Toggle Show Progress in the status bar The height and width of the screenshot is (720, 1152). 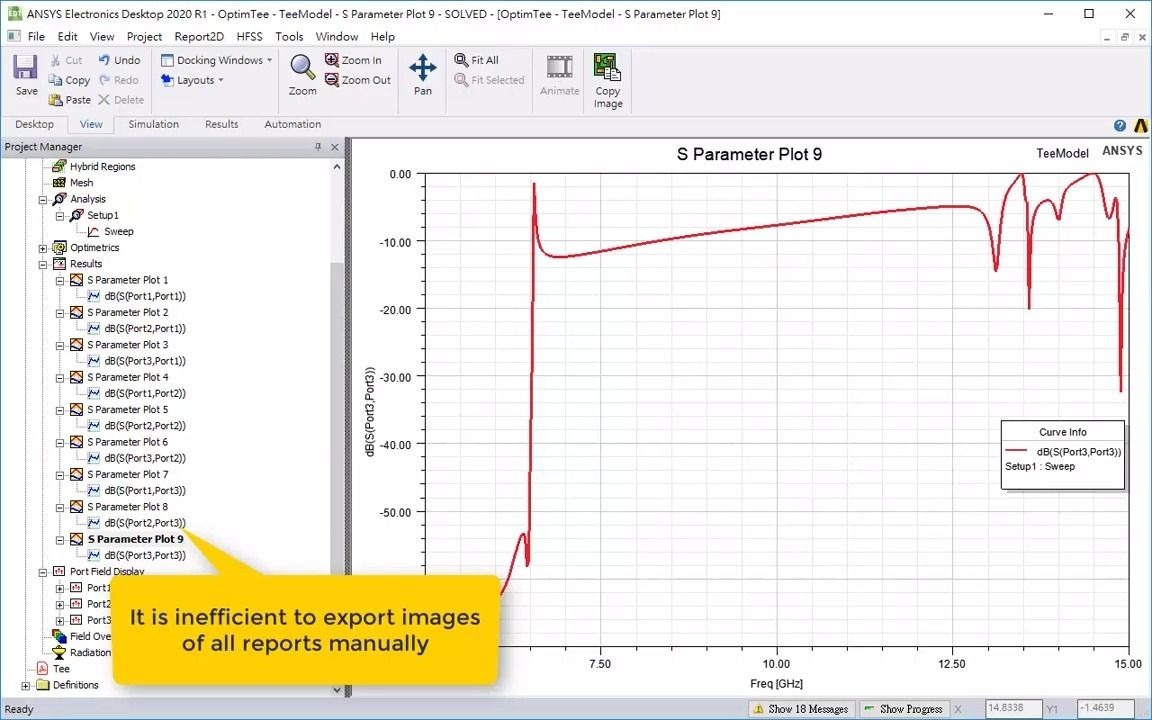click(903, 708)
